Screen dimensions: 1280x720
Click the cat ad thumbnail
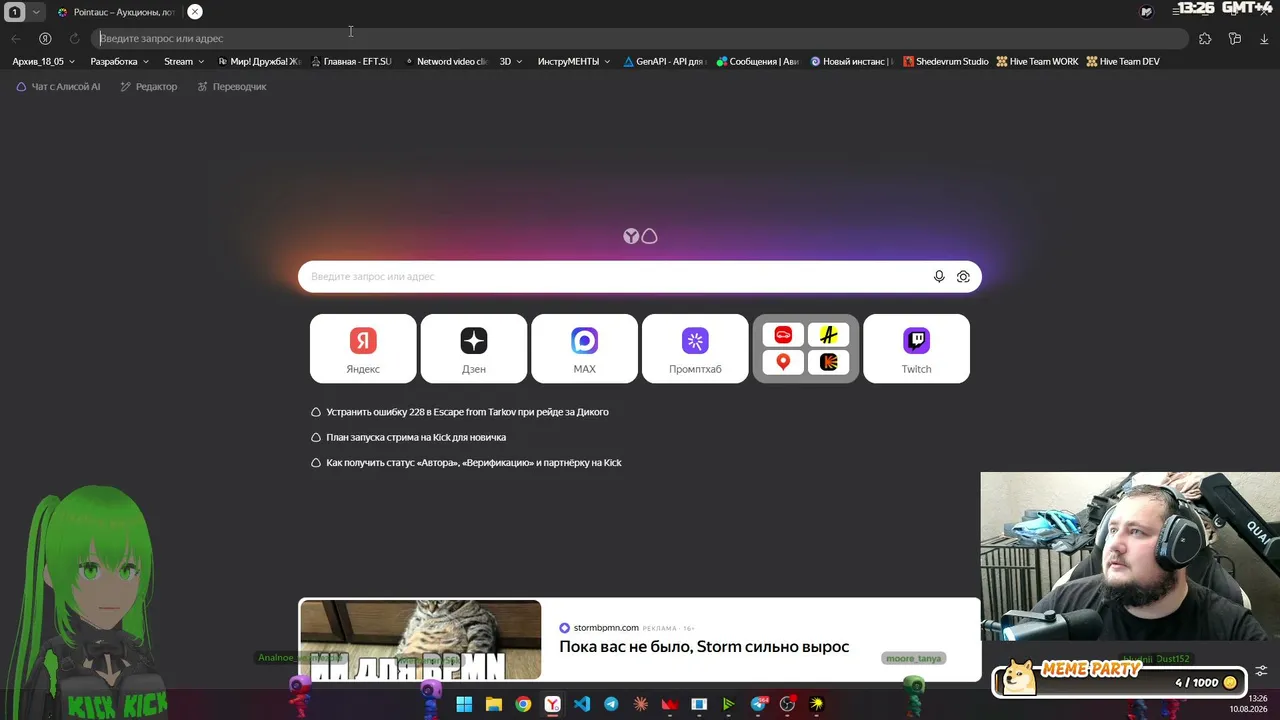(421, 640)
